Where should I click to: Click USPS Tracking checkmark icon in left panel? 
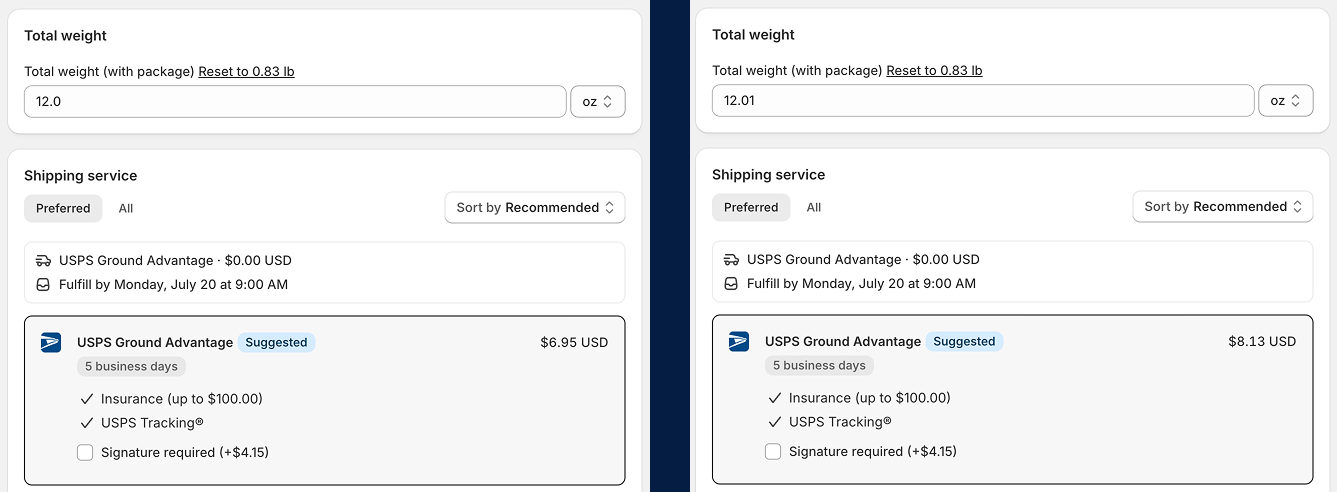[x=87, y=423]
